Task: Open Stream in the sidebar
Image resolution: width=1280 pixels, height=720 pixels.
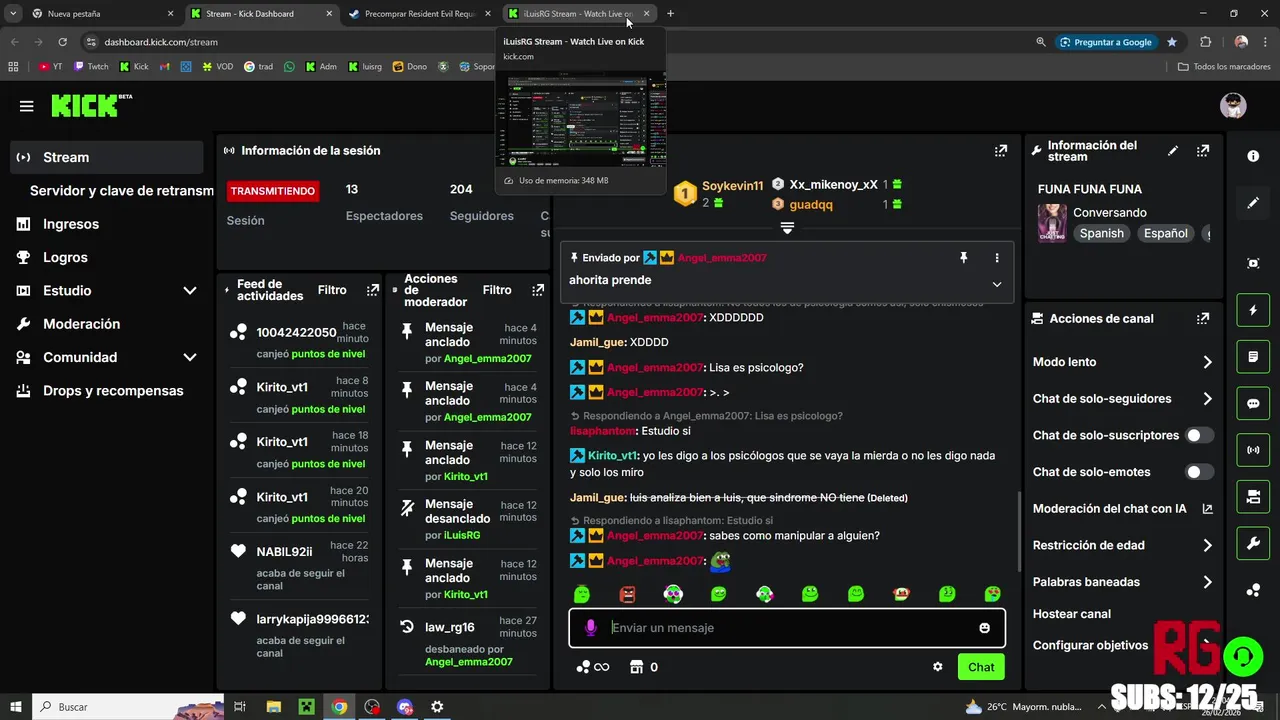Action: click(107, 157)
